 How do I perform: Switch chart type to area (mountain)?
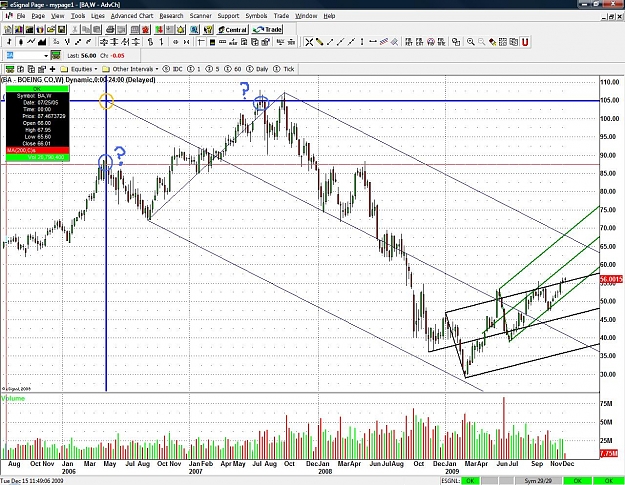coord(42,42)
